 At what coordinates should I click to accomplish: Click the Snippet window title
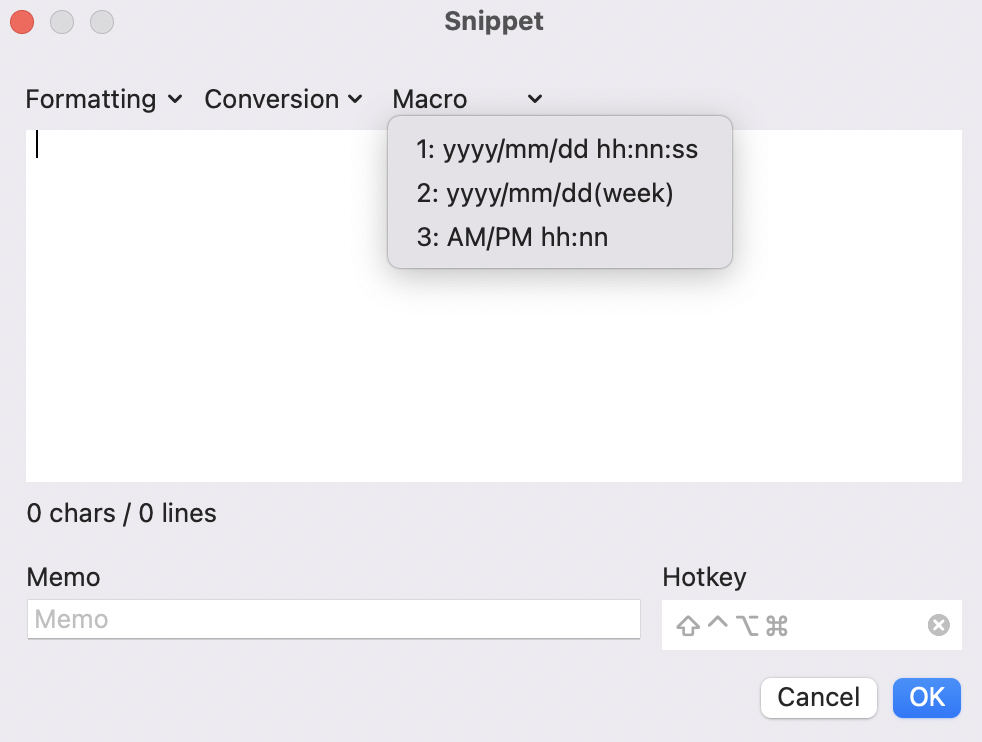(493, 21)
